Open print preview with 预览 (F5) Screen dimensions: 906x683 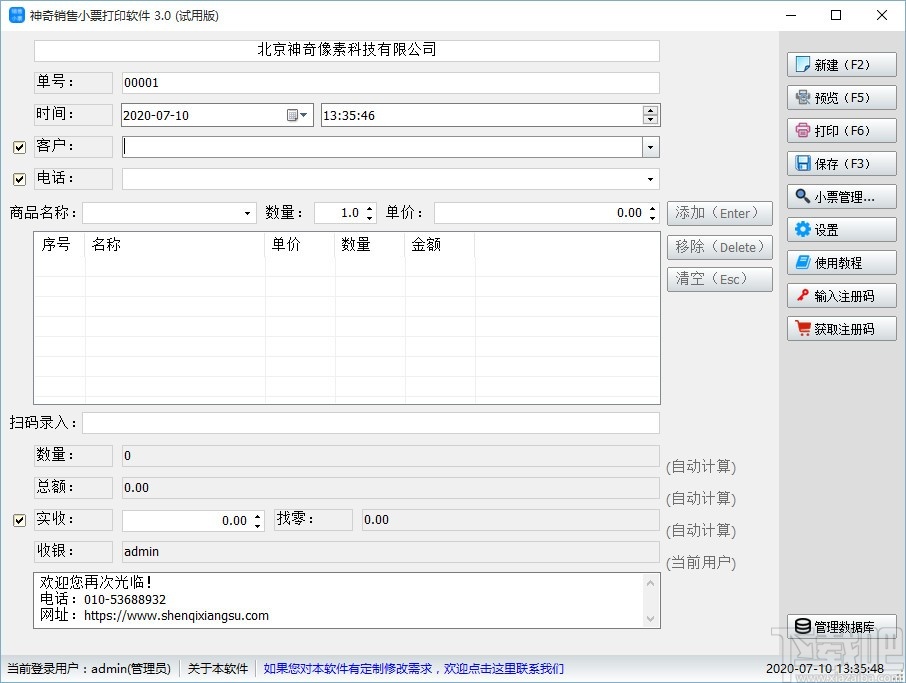841,98
